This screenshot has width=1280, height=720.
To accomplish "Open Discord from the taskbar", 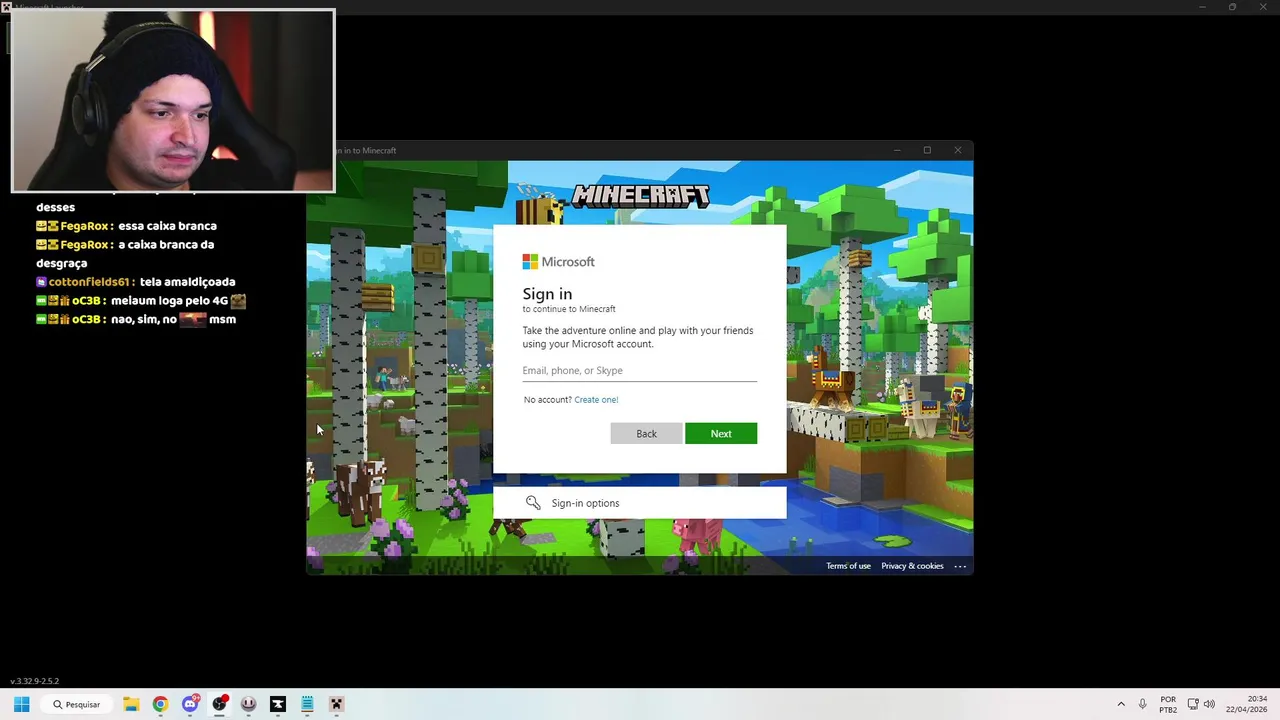I will [x=190, y=704].
